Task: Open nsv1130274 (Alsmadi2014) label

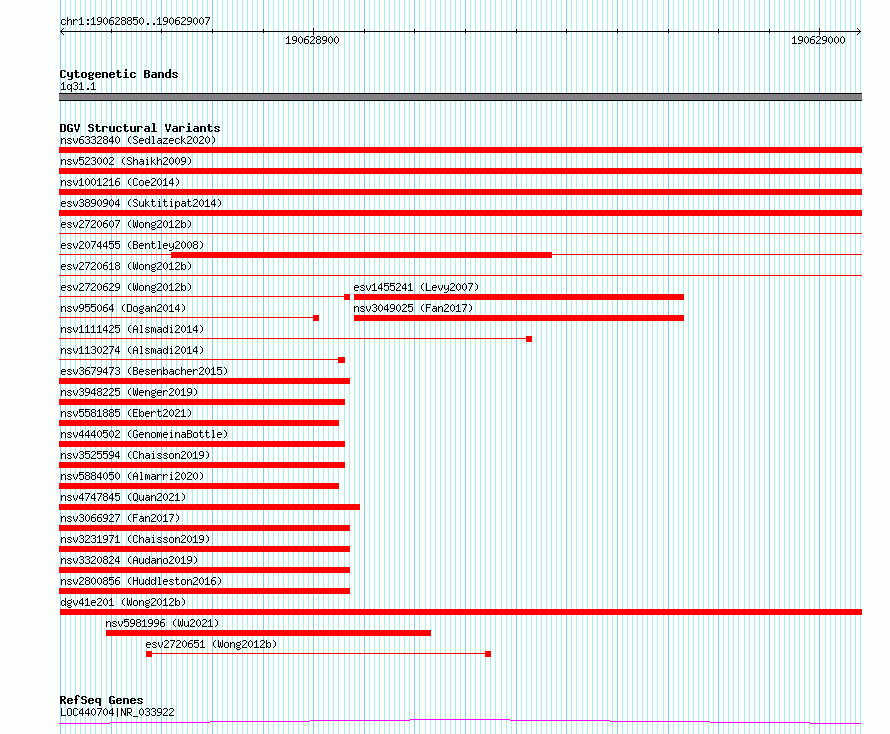Action: pyautogui.click(x=132, y=350)
